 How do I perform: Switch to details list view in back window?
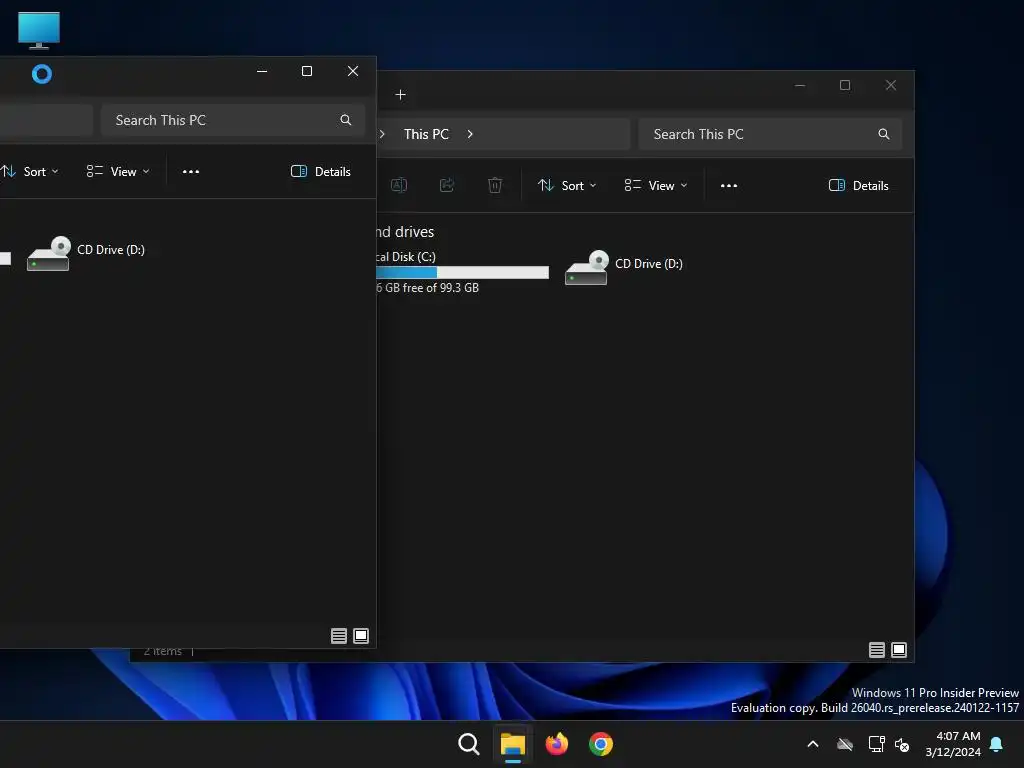click(877, 650)
